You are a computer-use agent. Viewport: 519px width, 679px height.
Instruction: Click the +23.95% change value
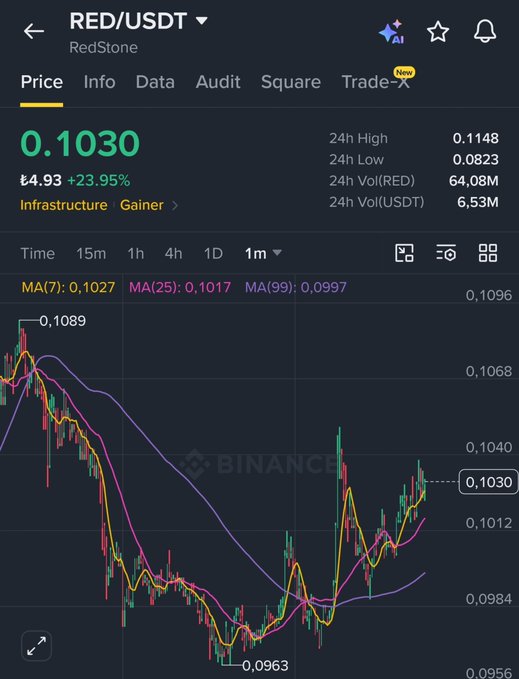(x=99, y=180)
